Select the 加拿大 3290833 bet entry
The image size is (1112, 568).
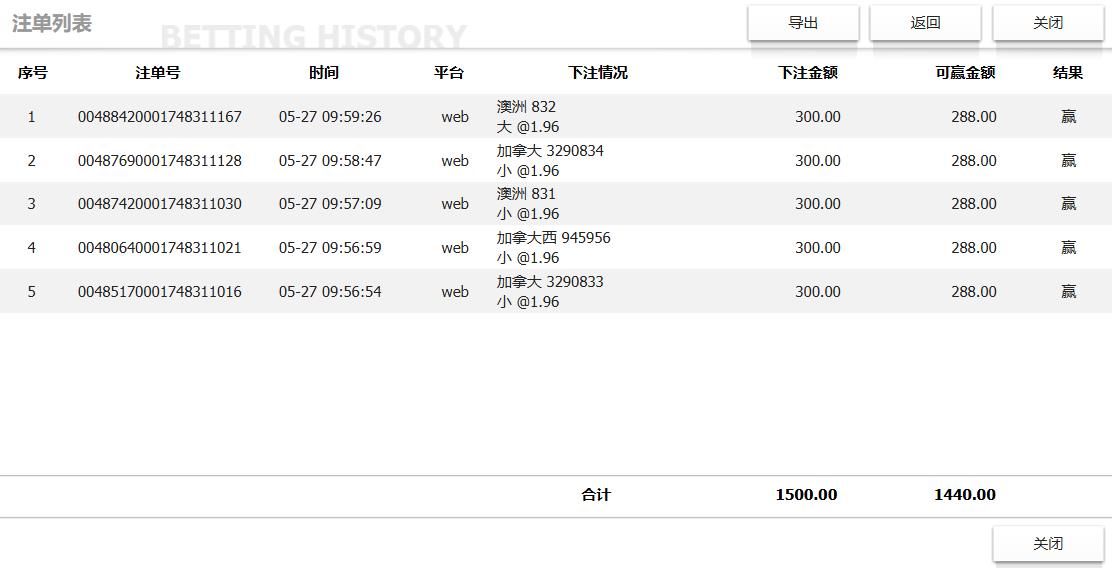550,292
